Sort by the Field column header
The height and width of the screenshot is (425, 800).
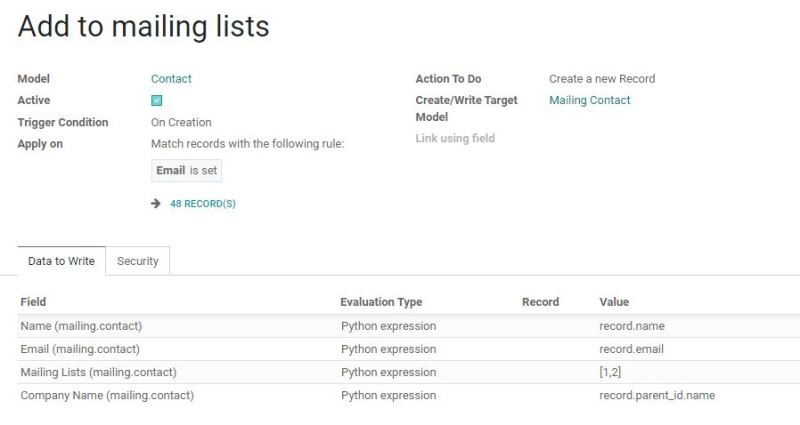pyautogui.click(x=34, y=302)
